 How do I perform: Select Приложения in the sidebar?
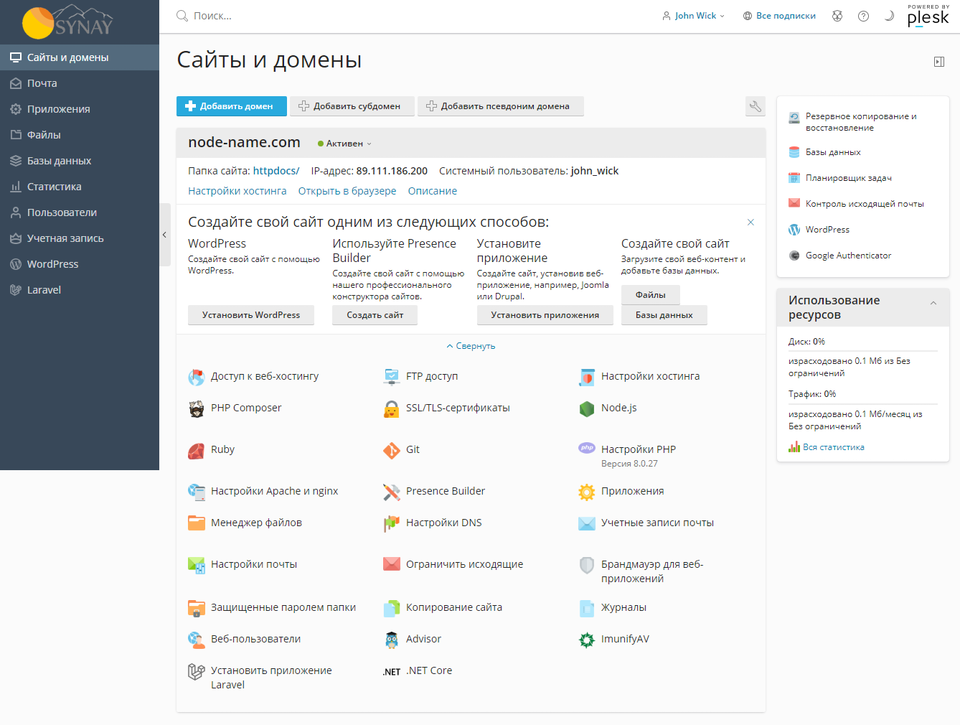(80, 109)
